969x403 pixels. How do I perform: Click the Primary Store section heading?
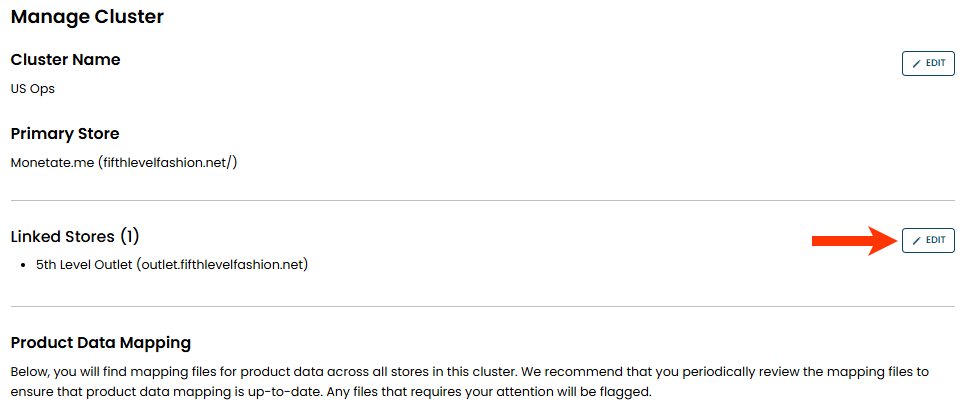click(x=65, y=133)
